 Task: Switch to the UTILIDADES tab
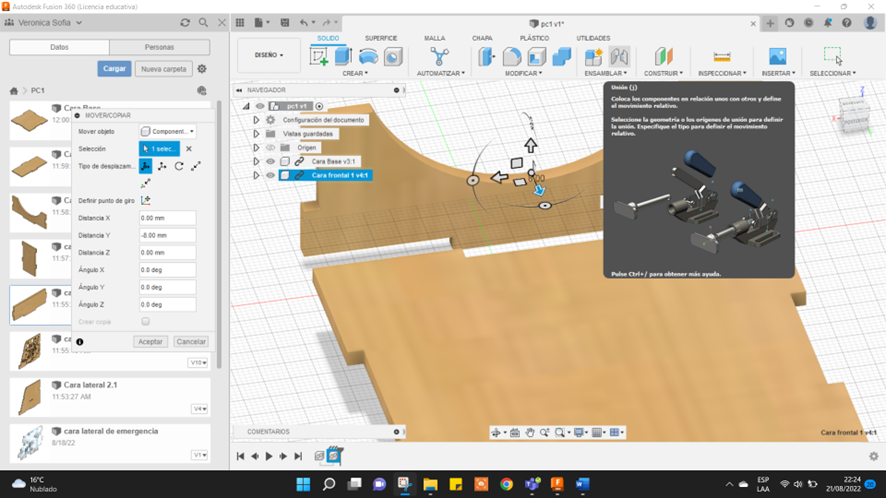pyautogui.click(x=593, y=38)
